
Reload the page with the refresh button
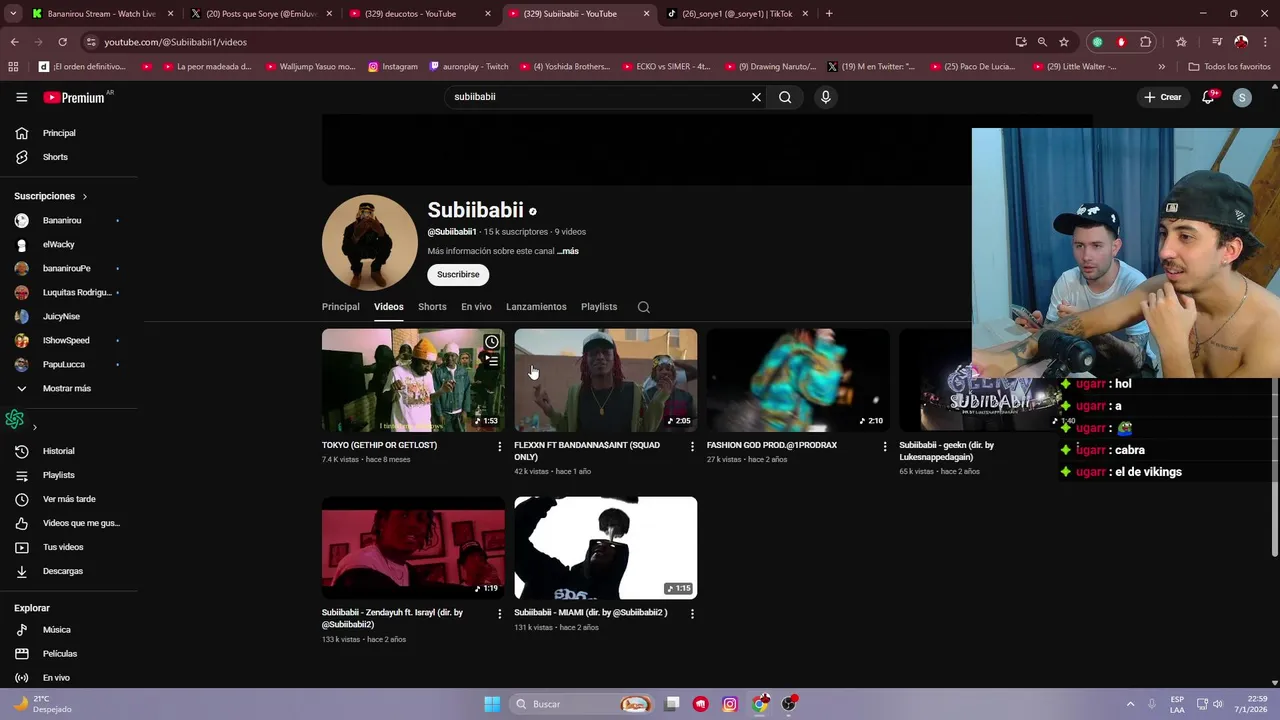coord(62,42)
